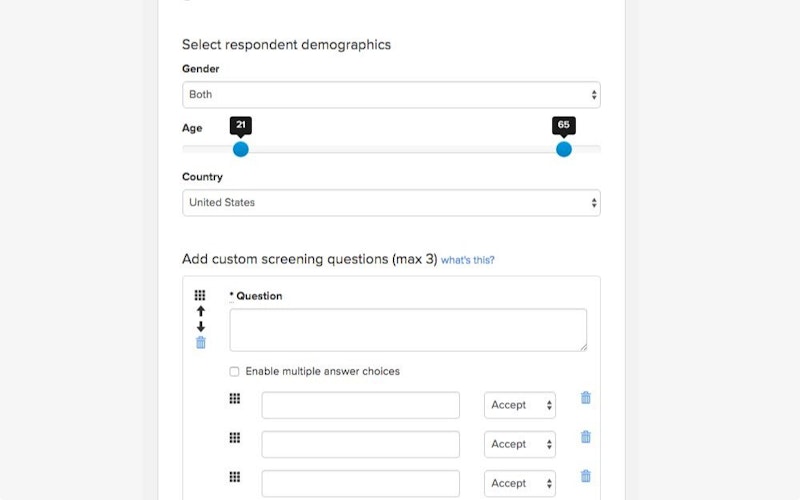
Task: Open the second answer's Accept dropdown
Action: 520,444
